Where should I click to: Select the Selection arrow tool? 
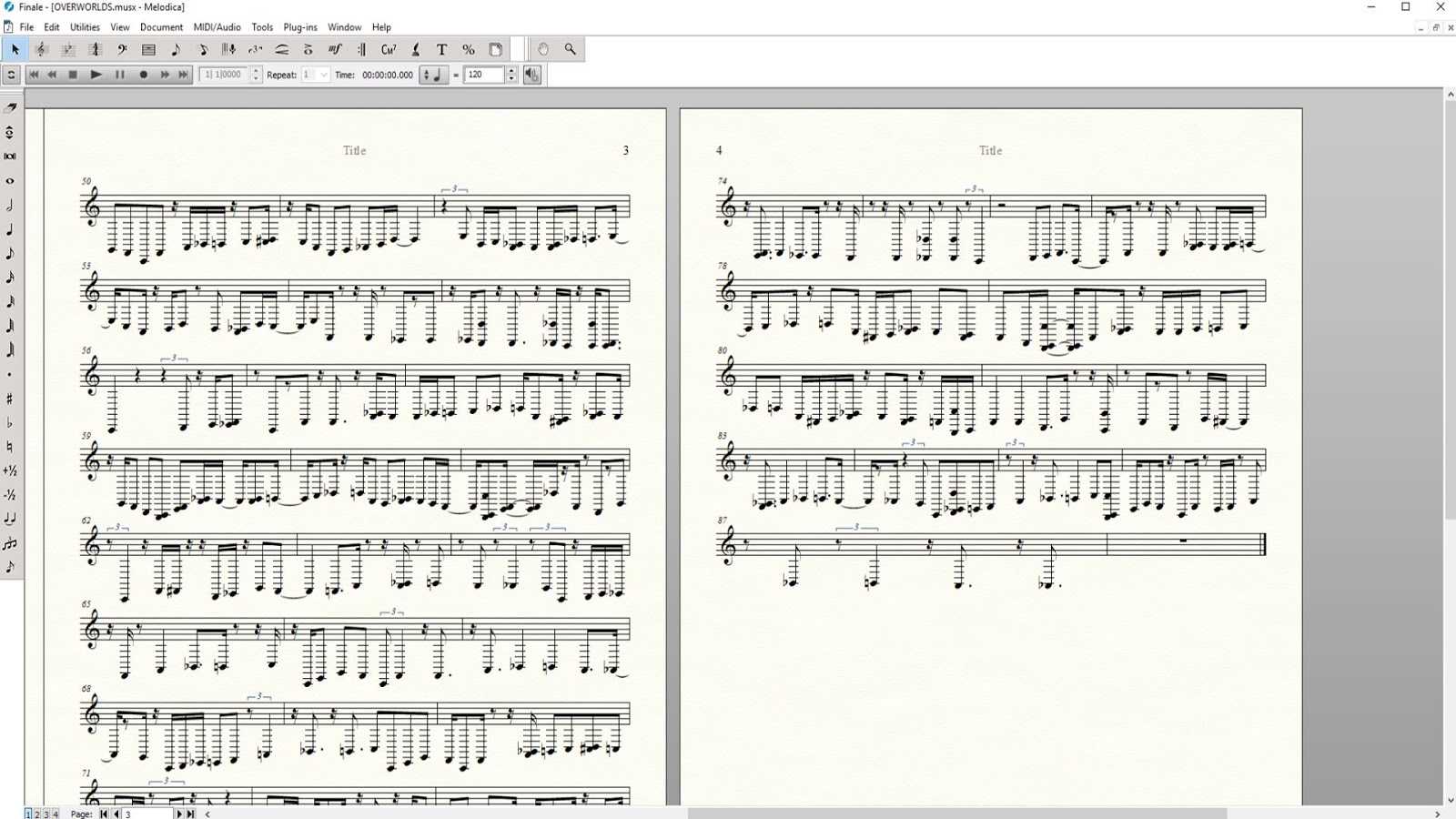click(x=15, y=49)
